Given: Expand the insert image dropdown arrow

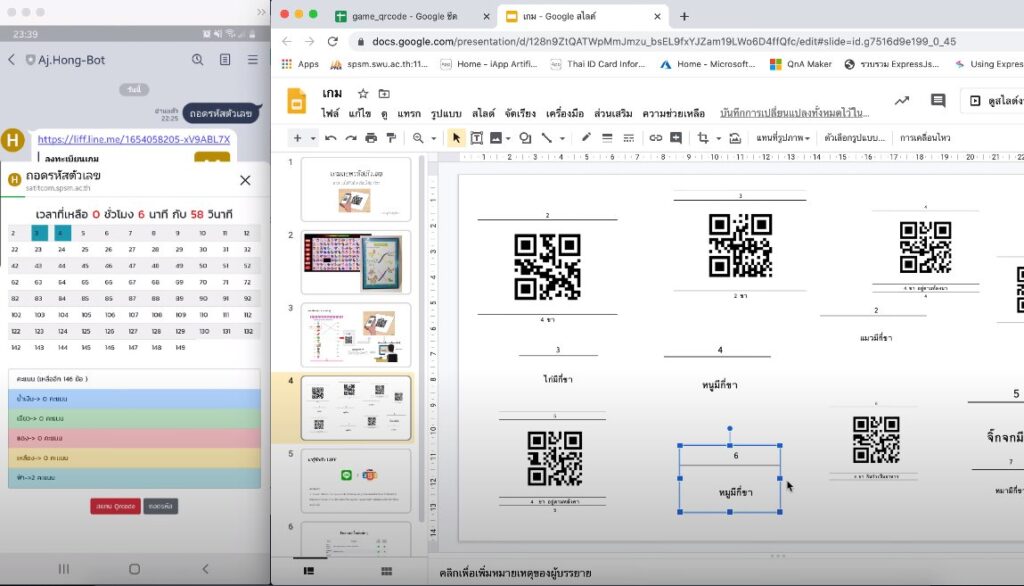Looking at the screenshot, I should 508,138.
